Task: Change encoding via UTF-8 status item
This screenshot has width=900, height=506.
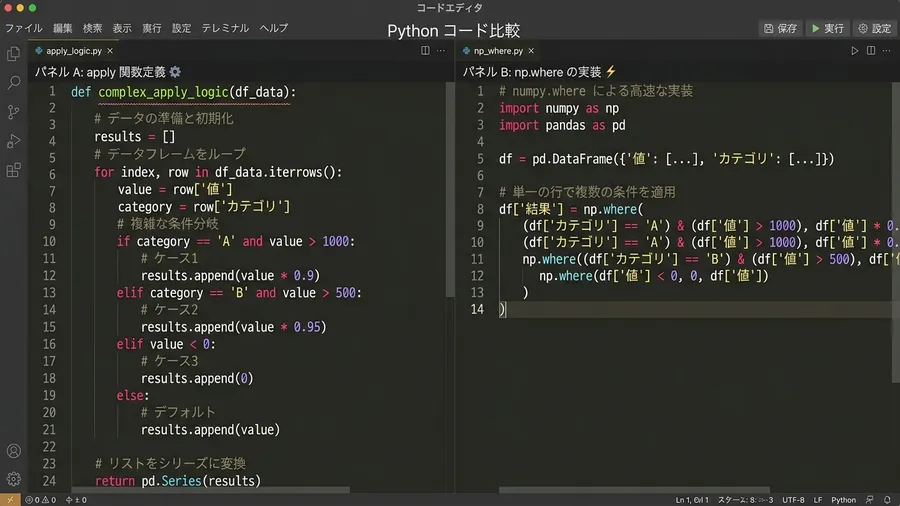Action: point(793,500)
